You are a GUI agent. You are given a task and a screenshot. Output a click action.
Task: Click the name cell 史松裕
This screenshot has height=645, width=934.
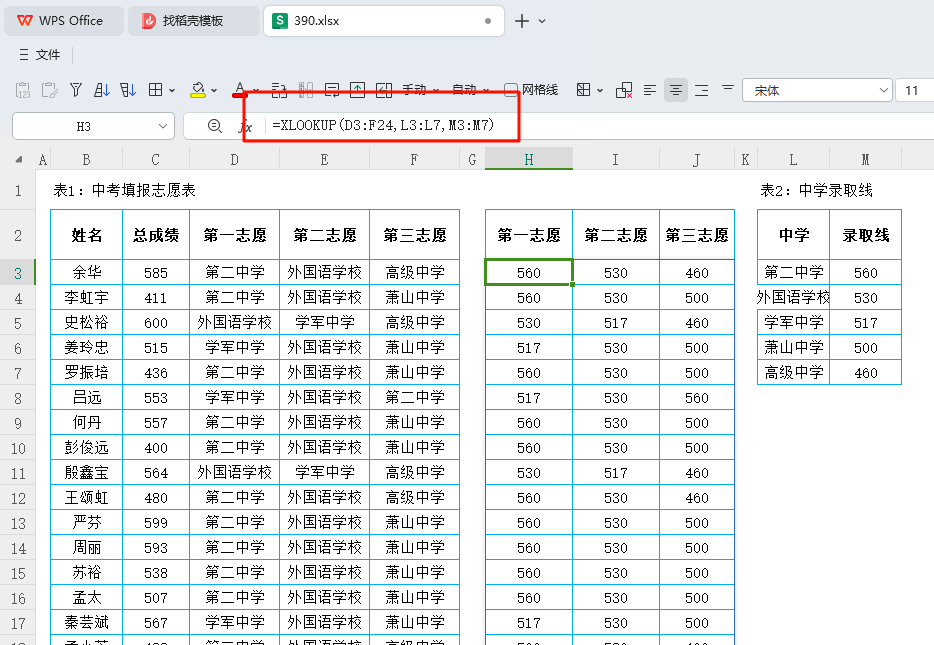point(86,322)
